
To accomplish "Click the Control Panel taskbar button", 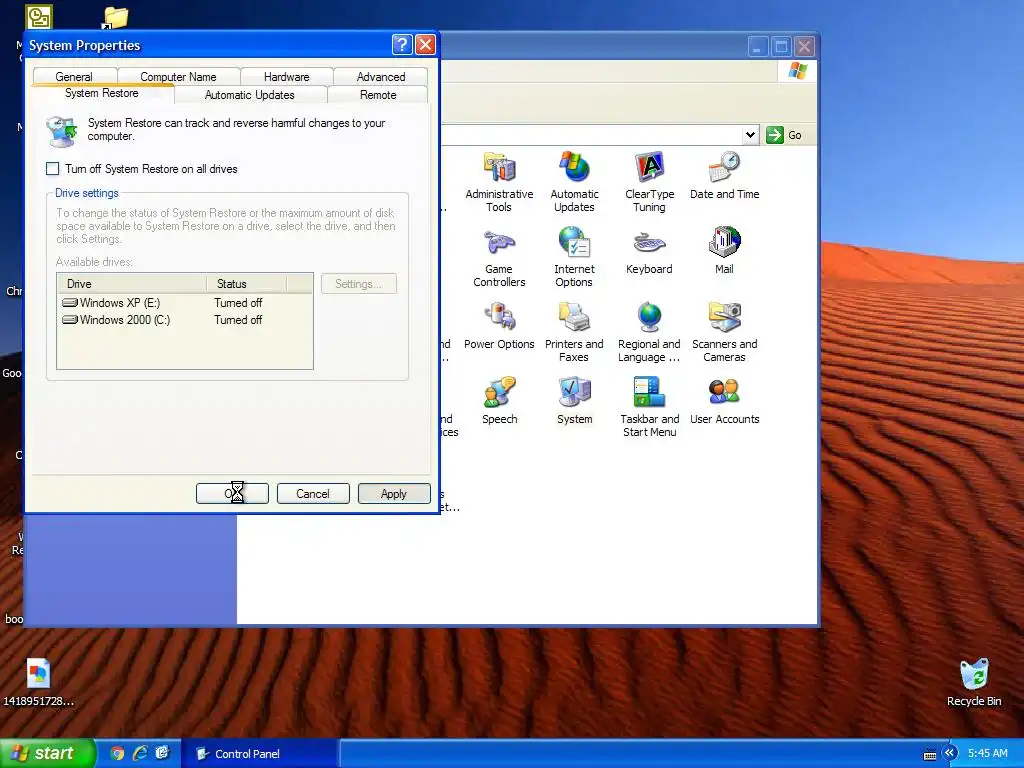I will [x=259, y=754].
